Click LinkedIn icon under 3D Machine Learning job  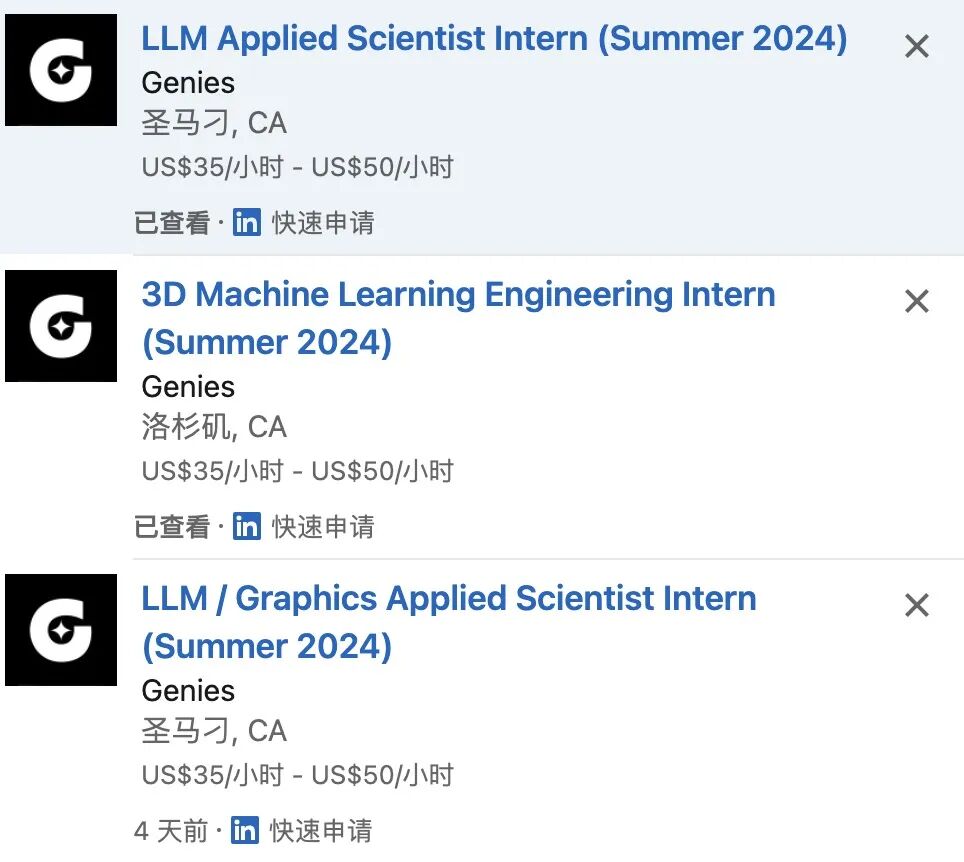(246, 526)
